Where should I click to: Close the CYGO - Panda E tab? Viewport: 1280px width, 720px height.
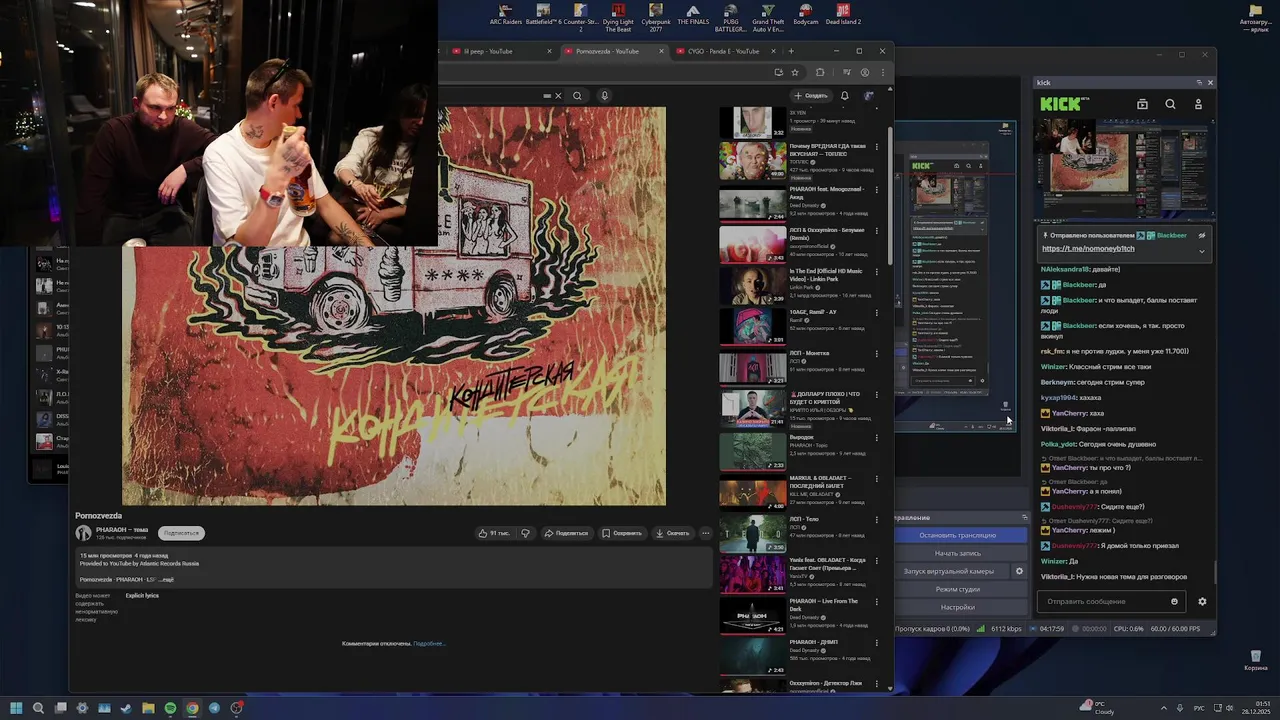pyautogui.click(x=773, y=51)
